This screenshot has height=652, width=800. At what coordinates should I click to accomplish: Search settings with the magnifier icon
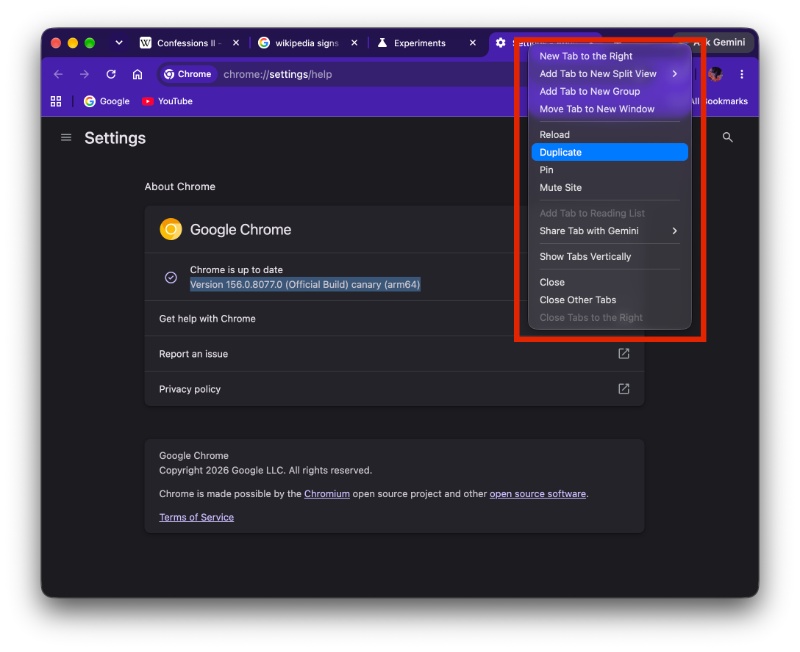[728, 137]
